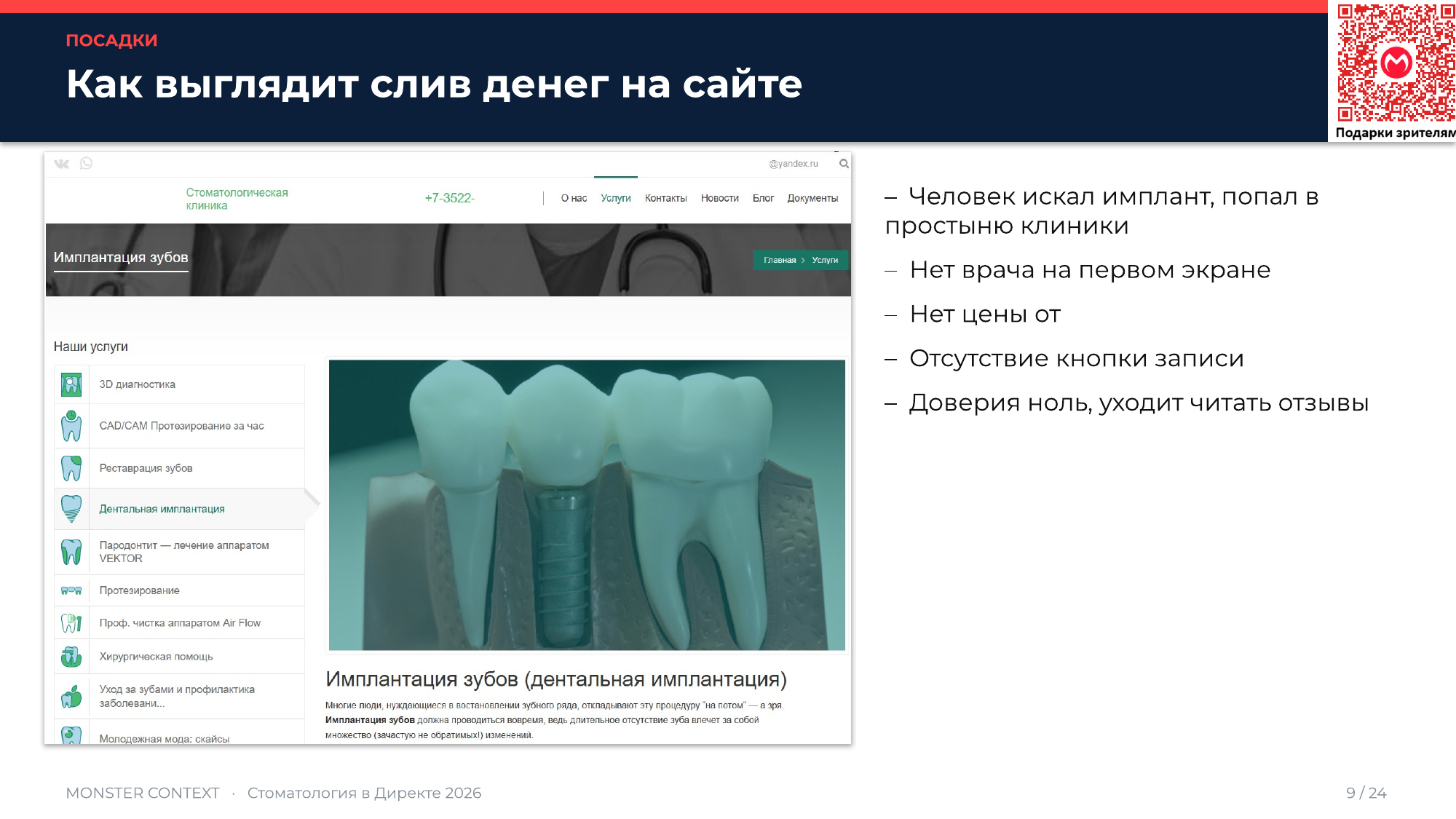Select Хирургическая помощь service
The height and width of the screenshot is (819, 1456).
[179, 657]
